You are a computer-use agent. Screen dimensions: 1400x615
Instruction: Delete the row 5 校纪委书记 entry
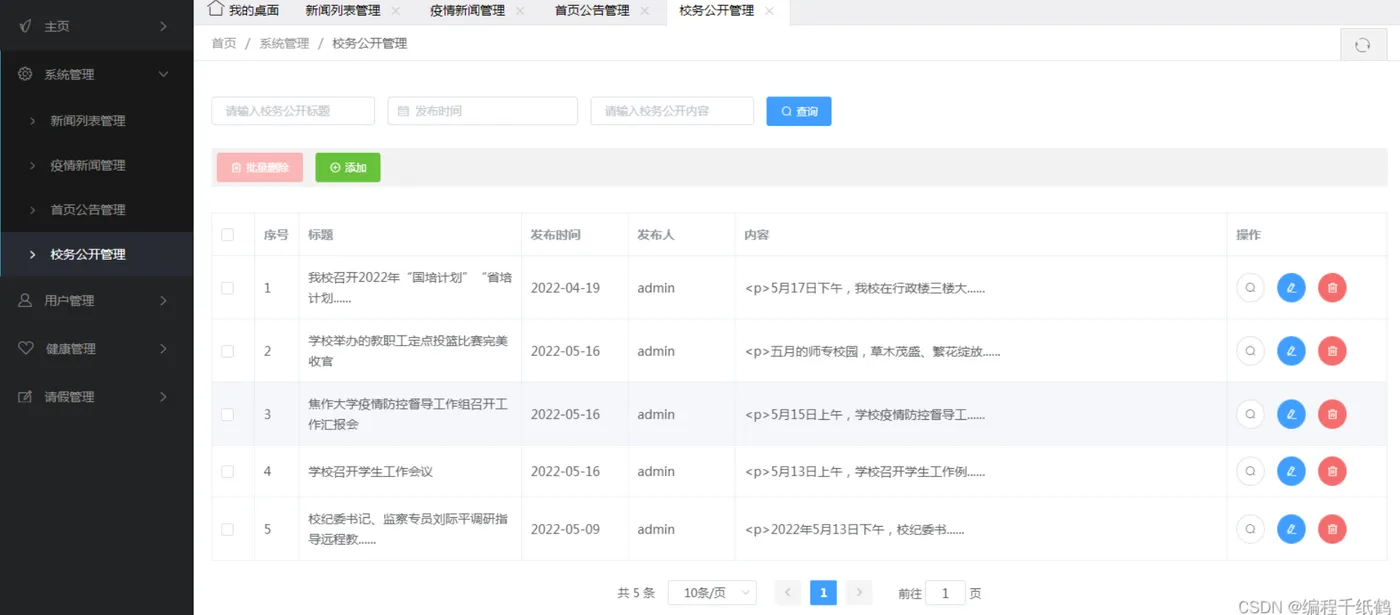coord(1332,529)
